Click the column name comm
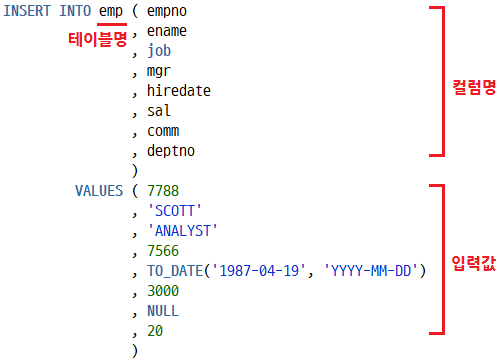504x363 pixels. click(163, 131)
